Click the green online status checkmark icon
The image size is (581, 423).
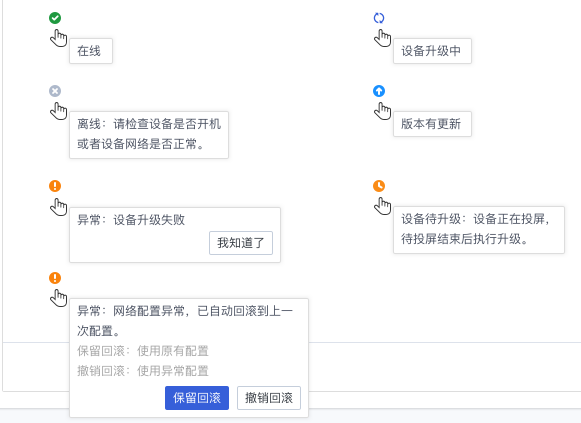(55, 18)
